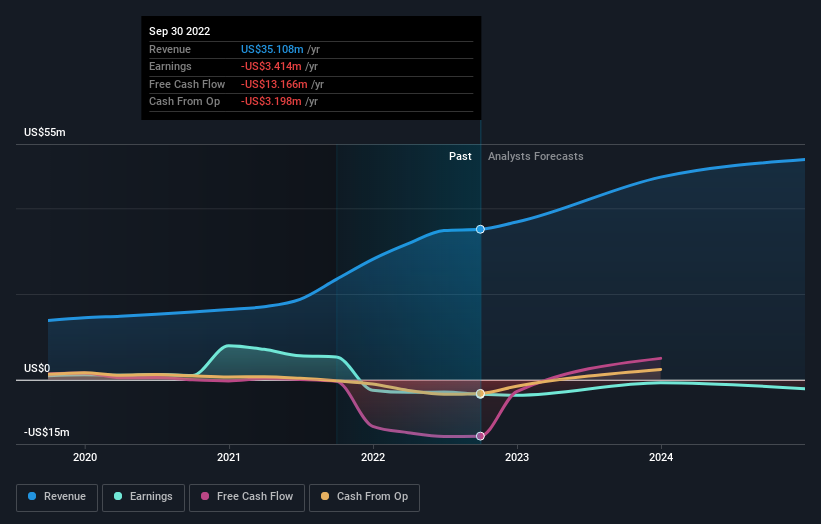The height and width of the screenshot is (524, 821).
Task: Click the Revenue row label in tooltip
Action: pos(170,49)
